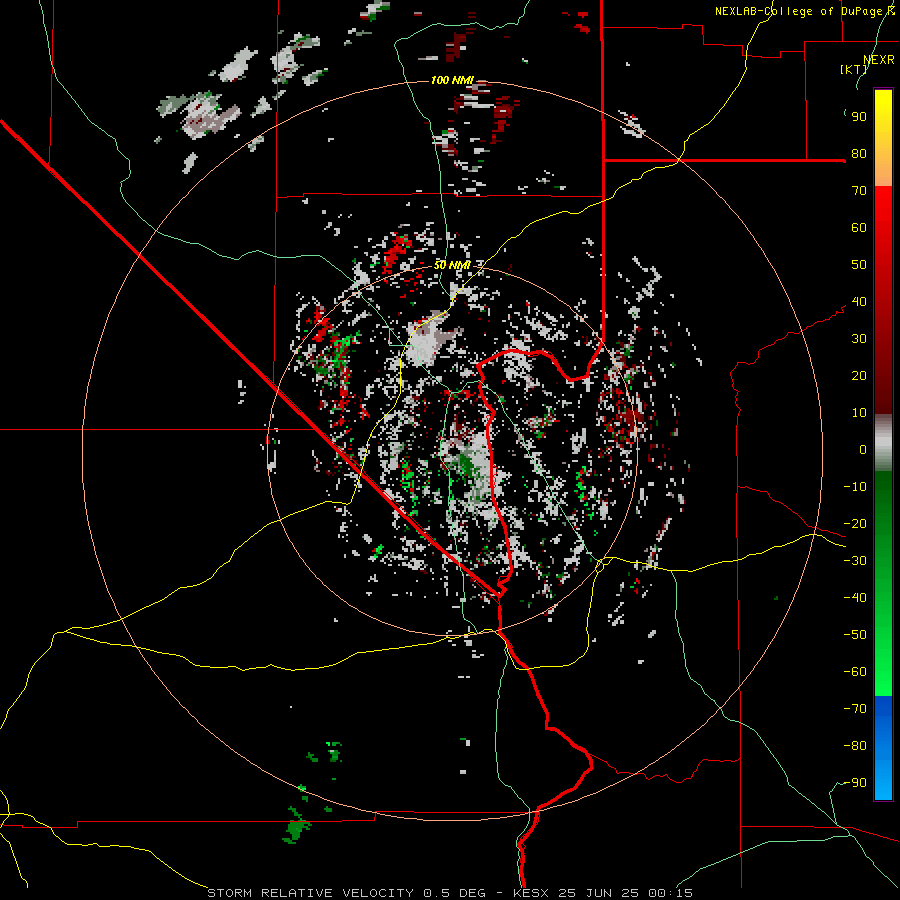The height and width of the screenshot is (900, 900).
Task: Click the STORM RELATIVE VELOCITY caption text
Action: (310, 893)
